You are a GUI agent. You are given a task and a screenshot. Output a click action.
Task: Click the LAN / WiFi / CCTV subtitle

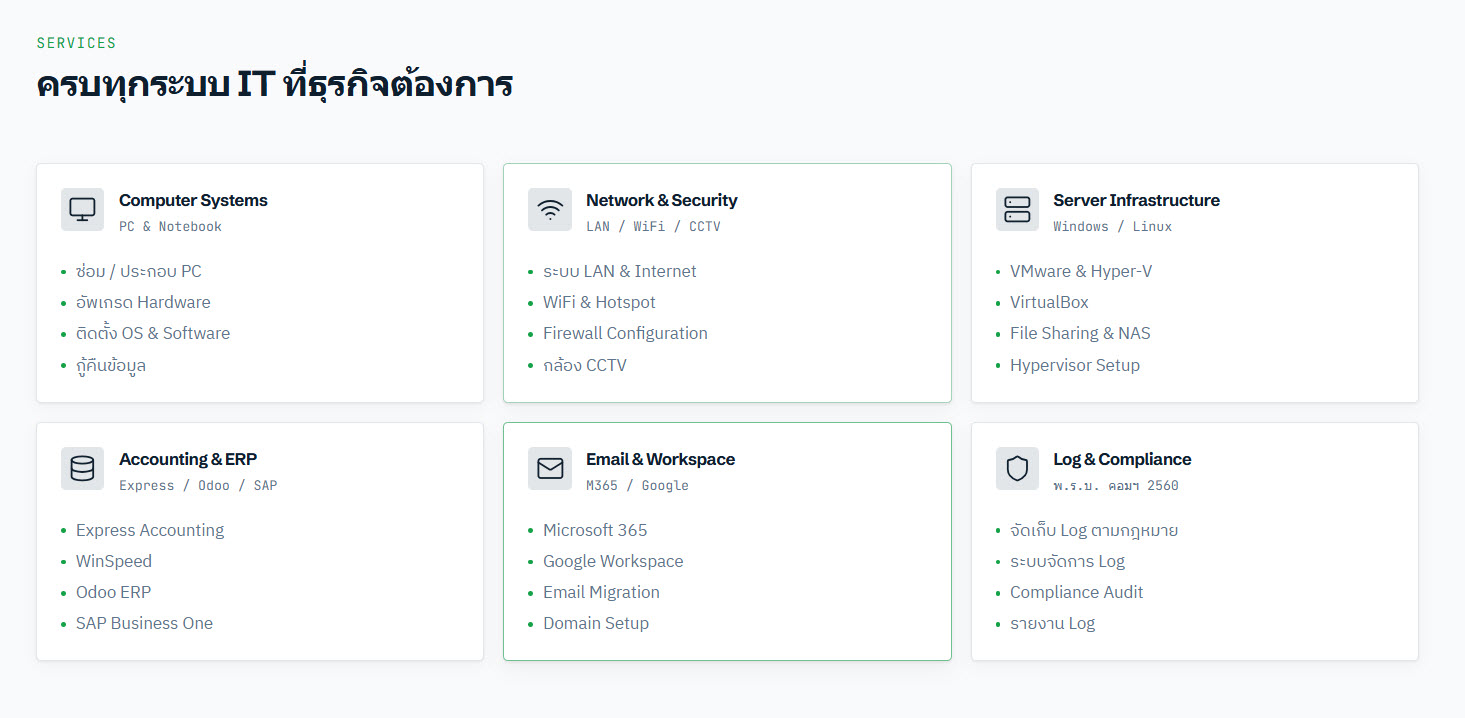pos(653,227)
